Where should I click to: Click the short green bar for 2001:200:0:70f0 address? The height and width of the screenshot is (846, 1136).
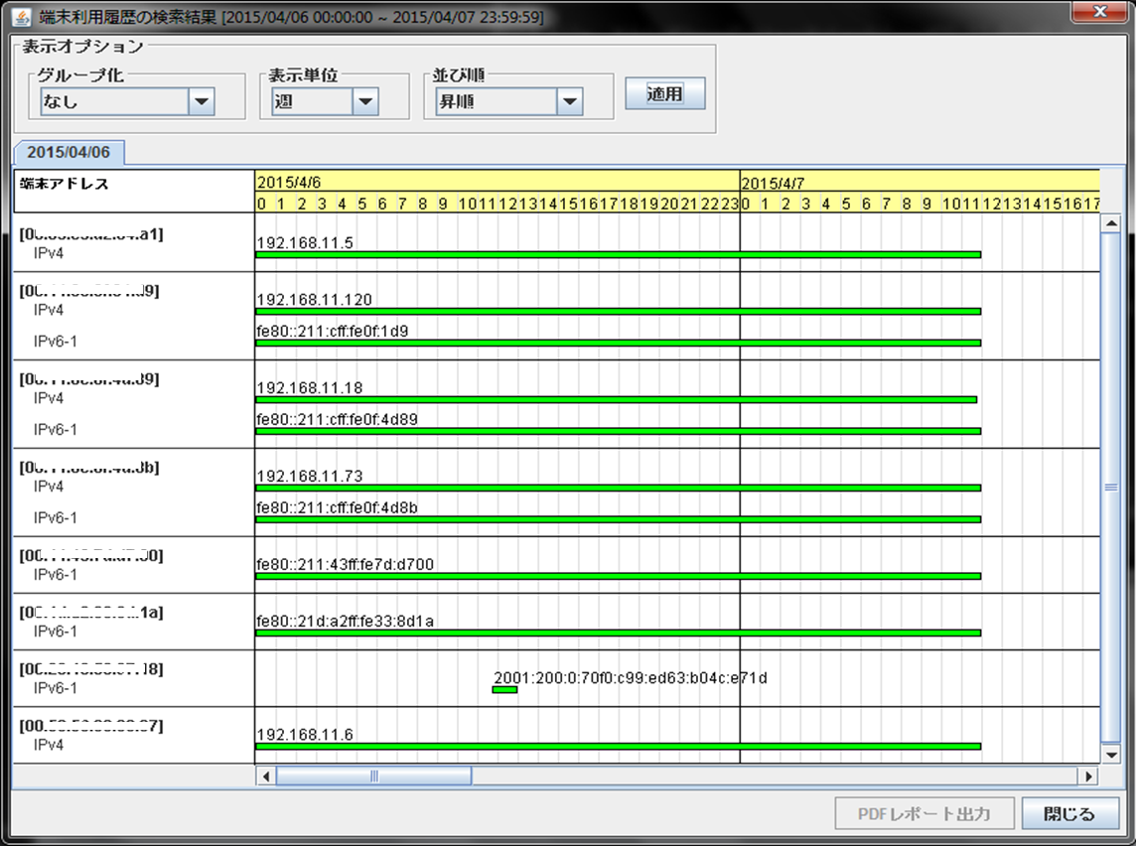tap(505, 690)
